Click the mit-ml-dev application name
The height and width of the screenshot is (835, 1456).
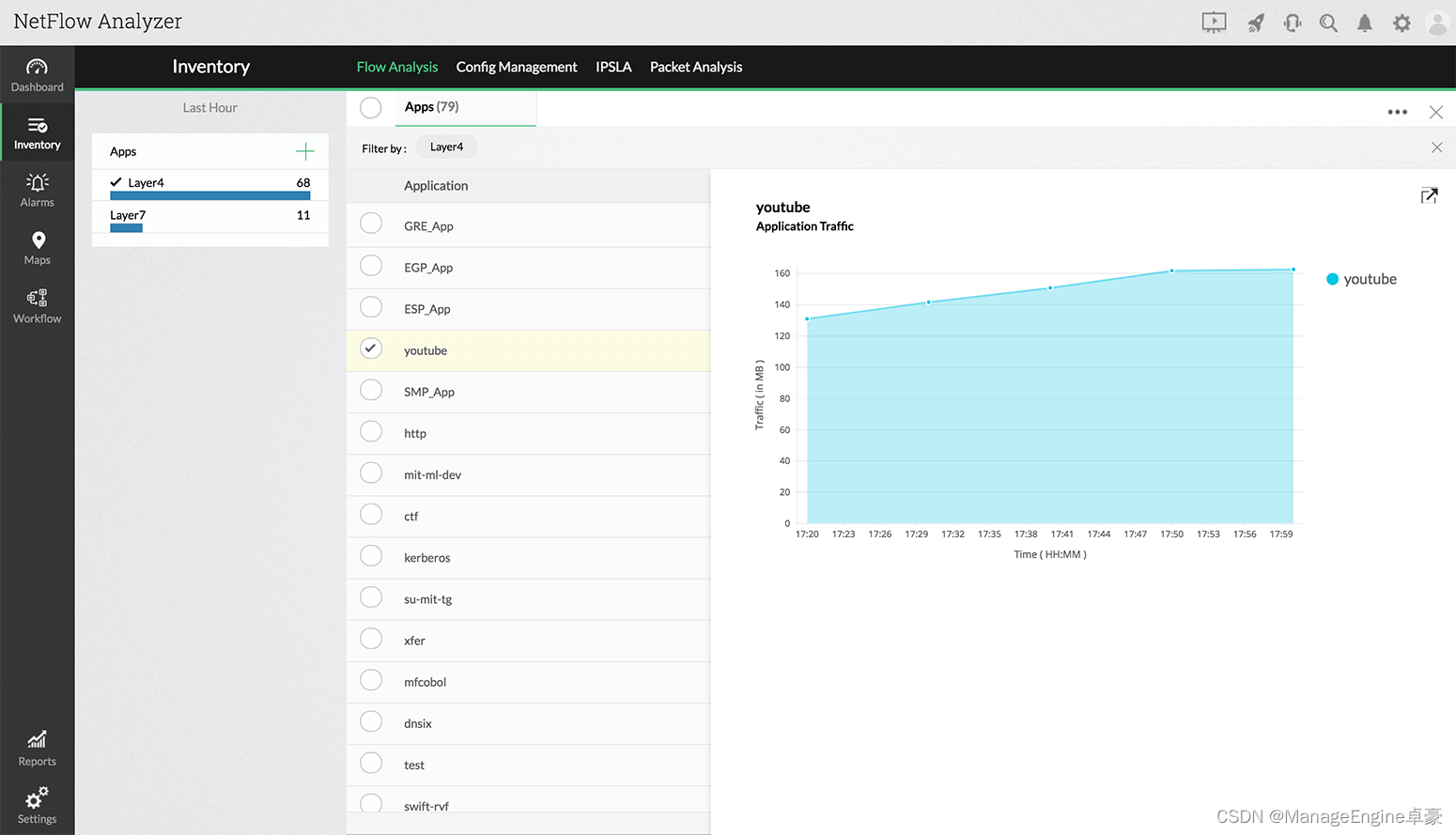click(x=433, y=475)
